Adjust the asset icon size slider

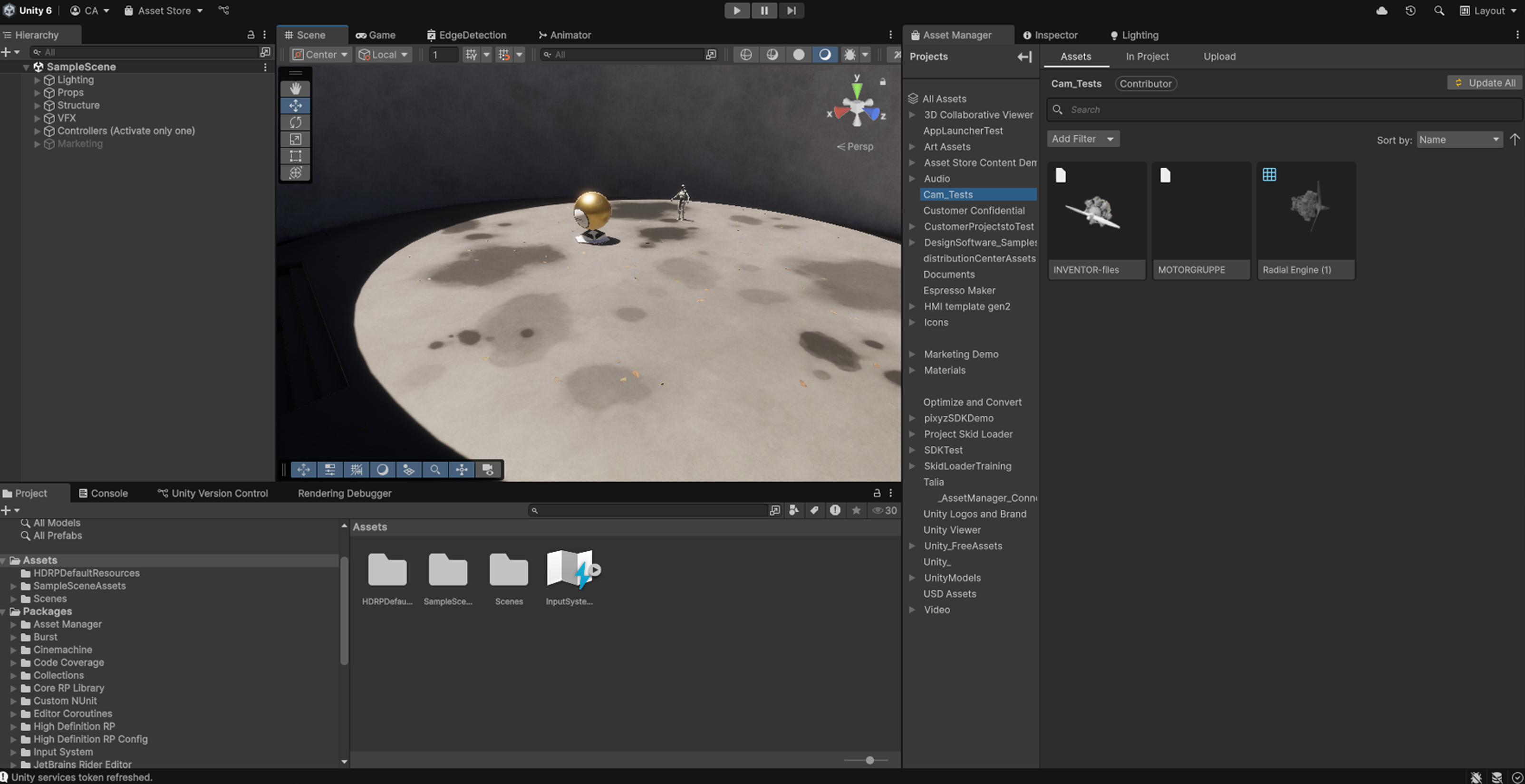tap(869, 760)
